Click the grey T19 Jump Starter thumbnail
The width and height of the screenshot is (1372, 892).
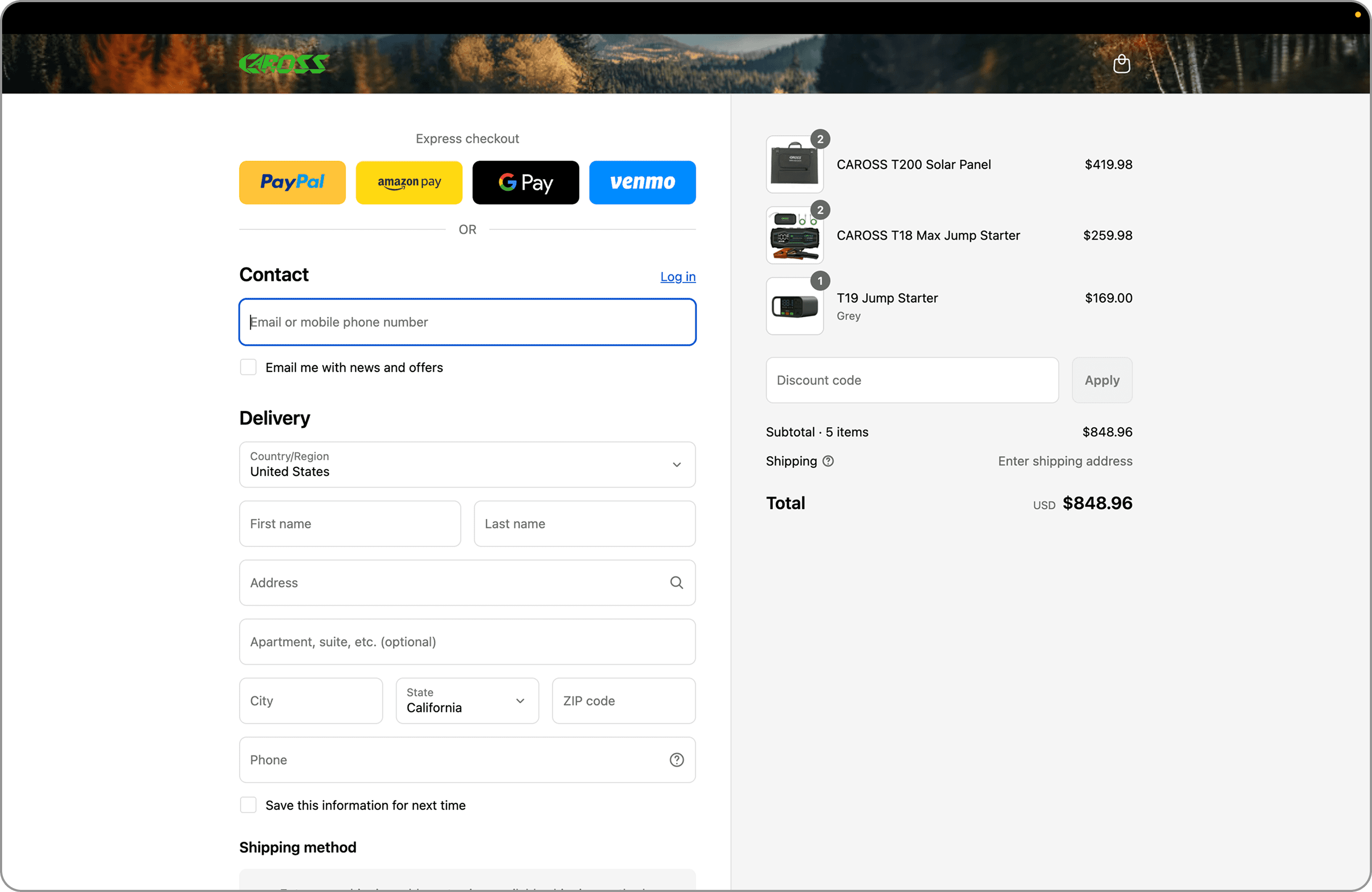point(794,306)
